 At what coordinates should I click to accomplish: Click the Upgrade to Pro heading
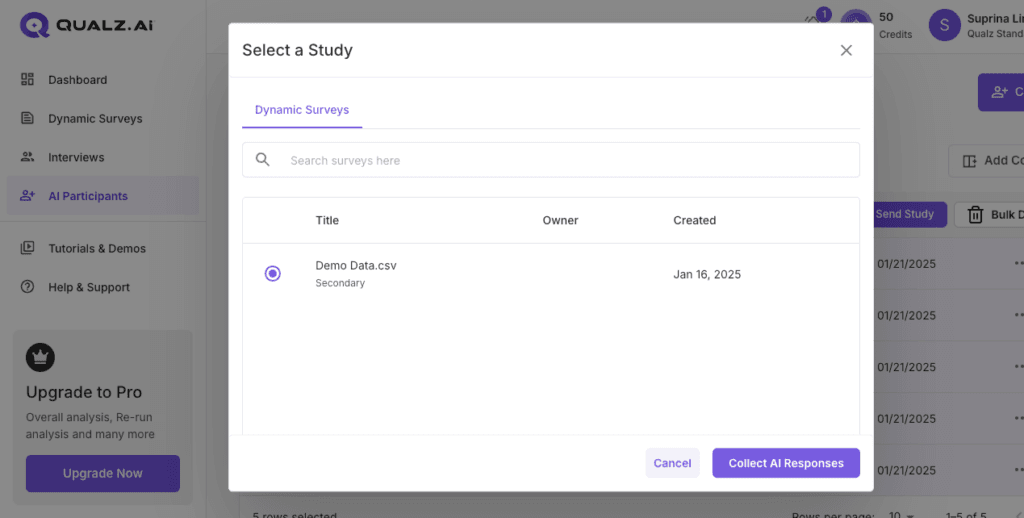click(x=84, y=392)
